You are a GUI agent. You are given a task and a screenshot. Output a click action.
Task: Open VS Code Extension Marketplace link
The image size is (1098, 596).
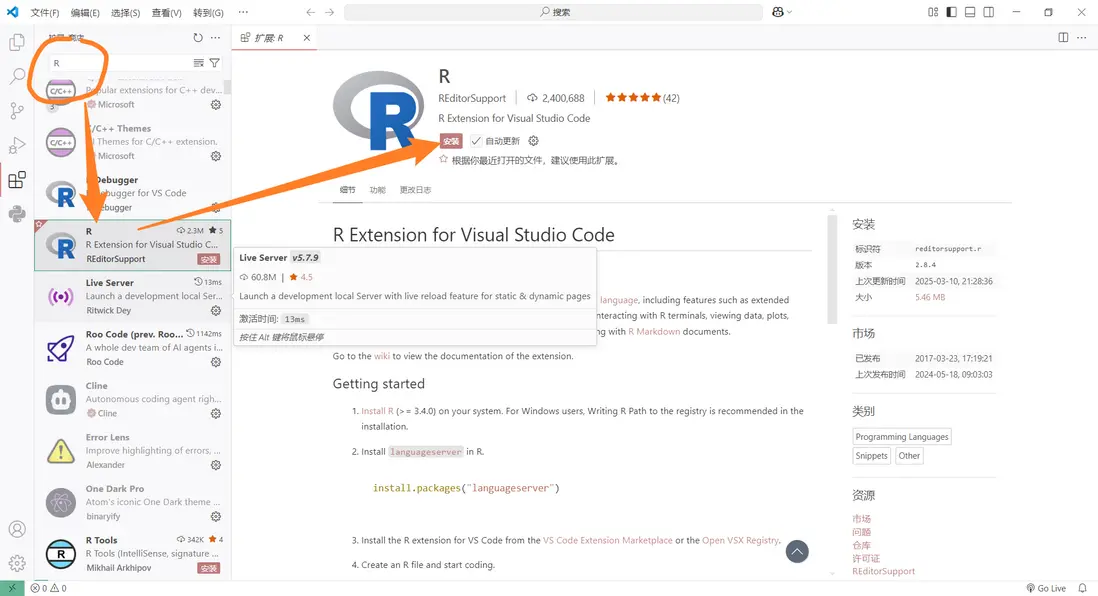(x=607, y=540)
